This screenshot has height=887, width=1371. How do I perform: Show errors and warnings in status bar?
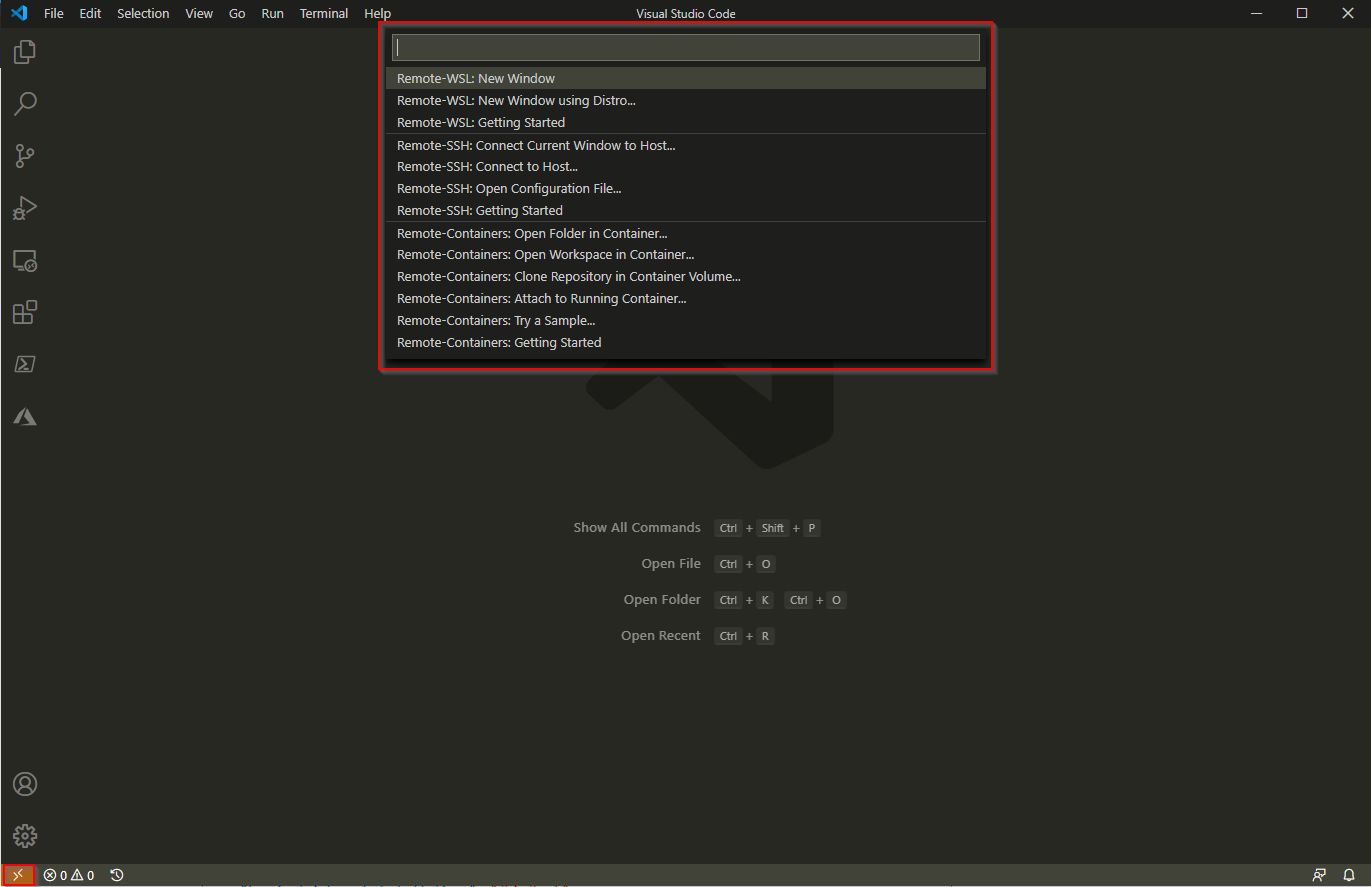pos(69,875)
